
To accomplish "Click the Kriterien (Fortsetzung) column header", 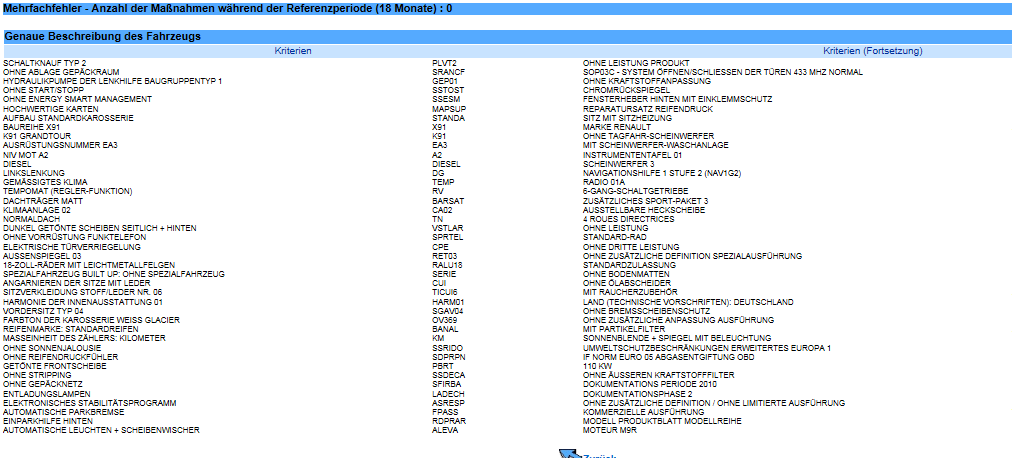I will [872, 50].
